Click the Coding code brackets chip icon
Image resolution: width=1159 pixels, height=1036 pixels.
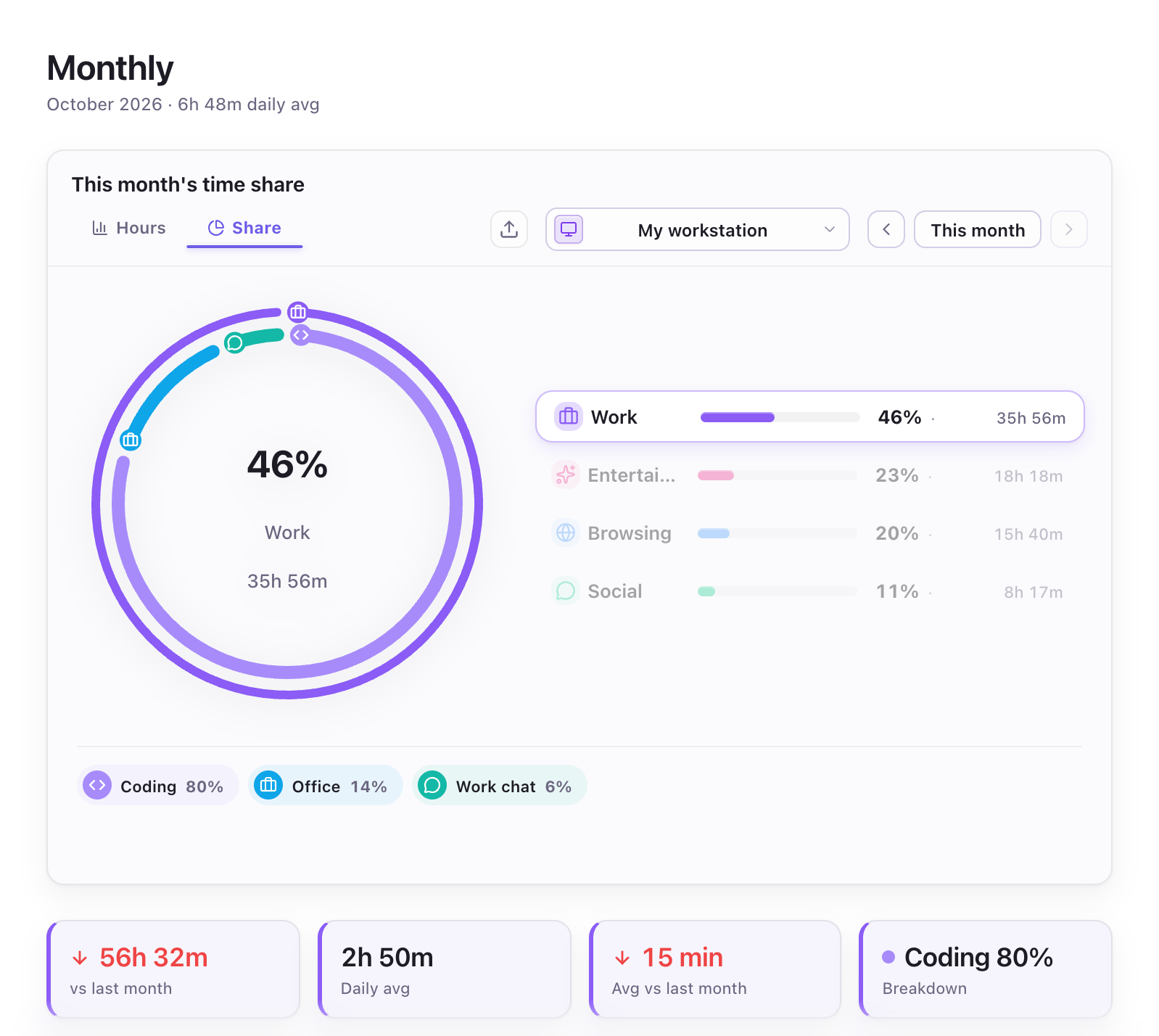[97, 785]
